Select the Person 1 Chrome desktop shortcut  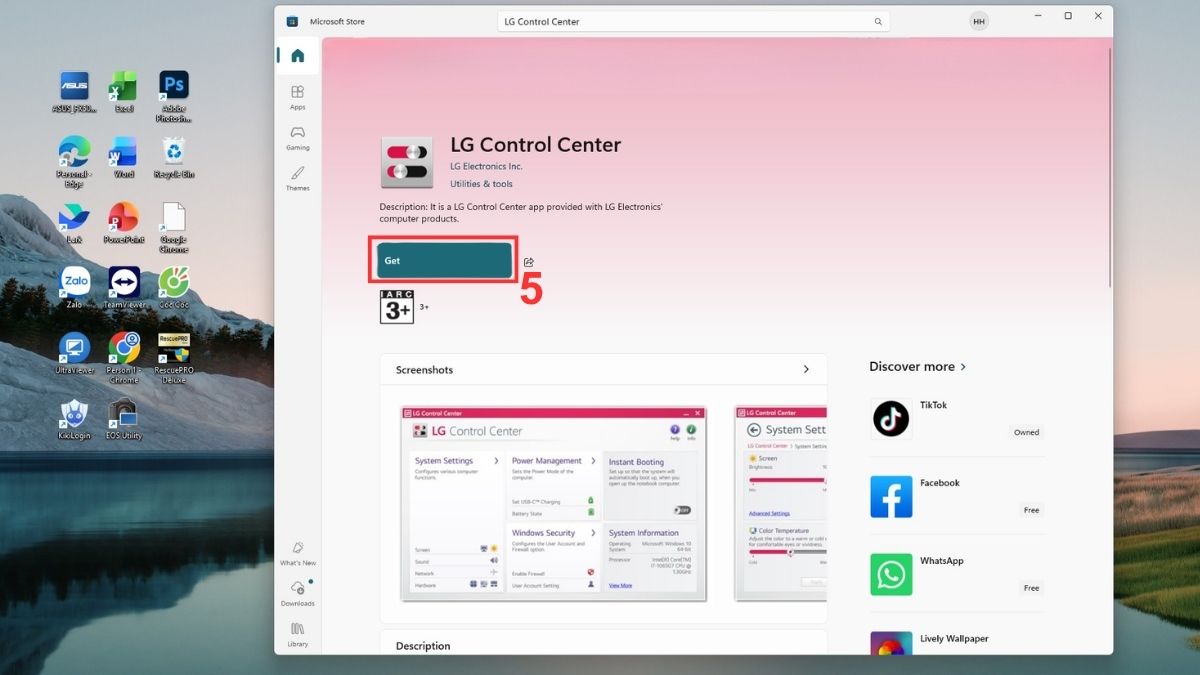[x=124, y=358]
